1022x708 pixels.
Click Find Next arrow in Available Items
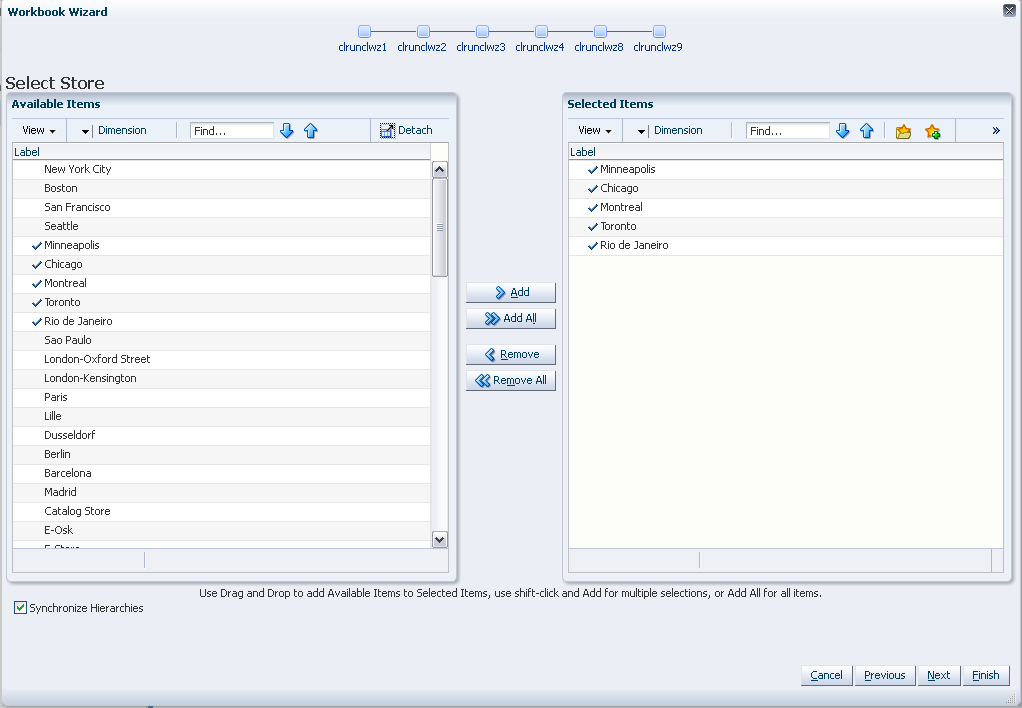(x=287, y=131)
